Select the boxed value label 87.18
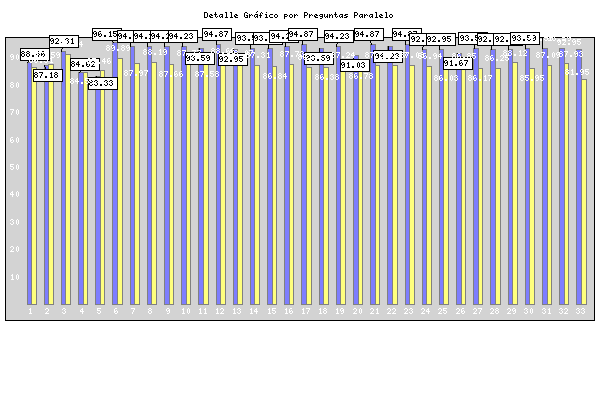The height and width of the screenshot is (400, 600). pyautogui.click(x=47, y=75)
